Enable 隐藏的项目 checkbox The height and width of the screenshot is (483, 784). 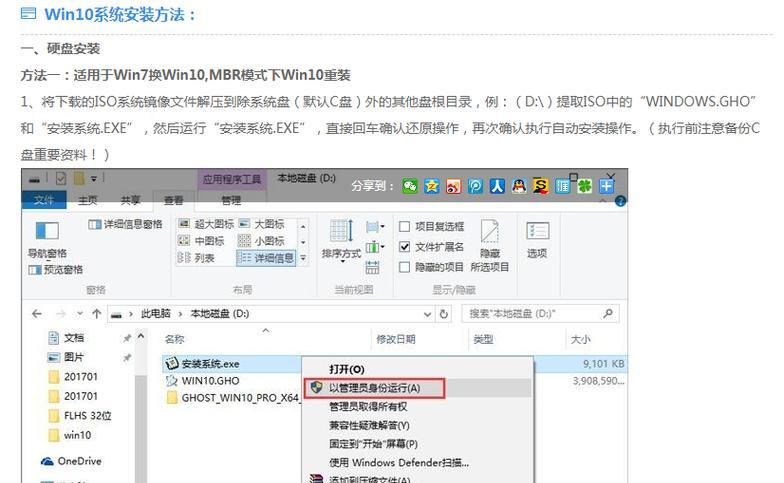(x=404, y=268)
